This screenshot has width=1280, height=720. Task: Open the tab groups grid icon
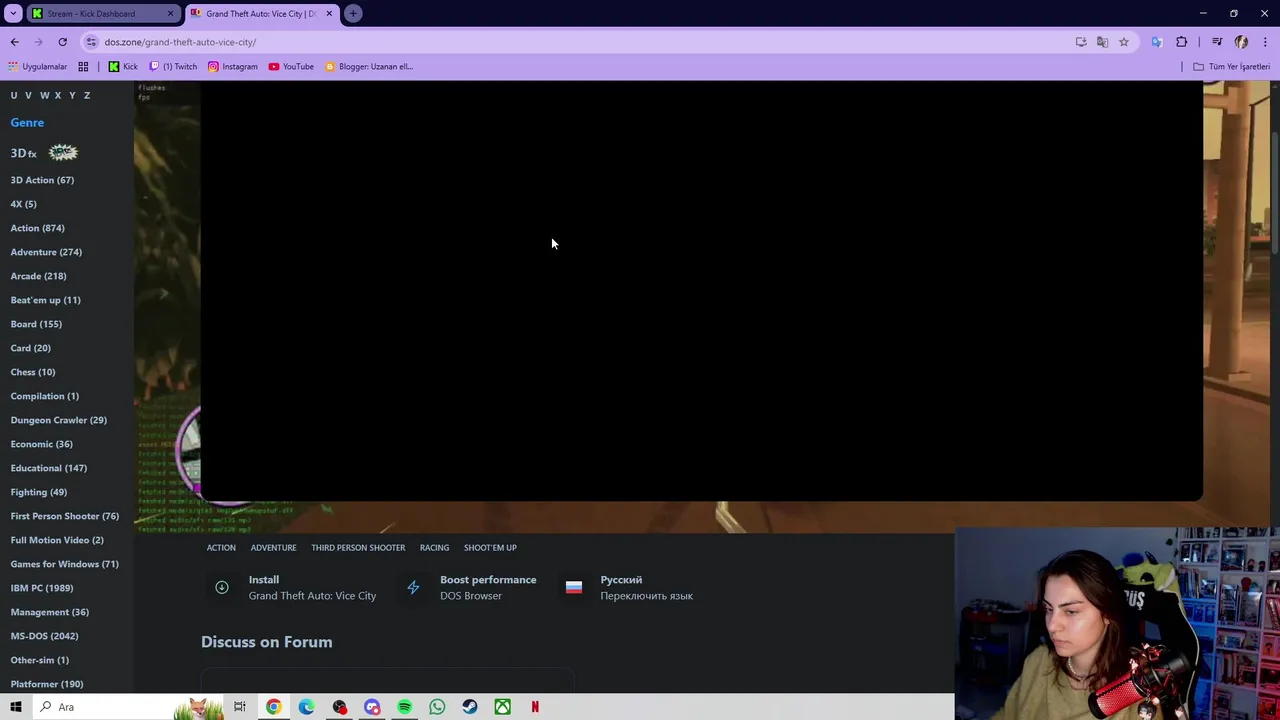point(83,66)
